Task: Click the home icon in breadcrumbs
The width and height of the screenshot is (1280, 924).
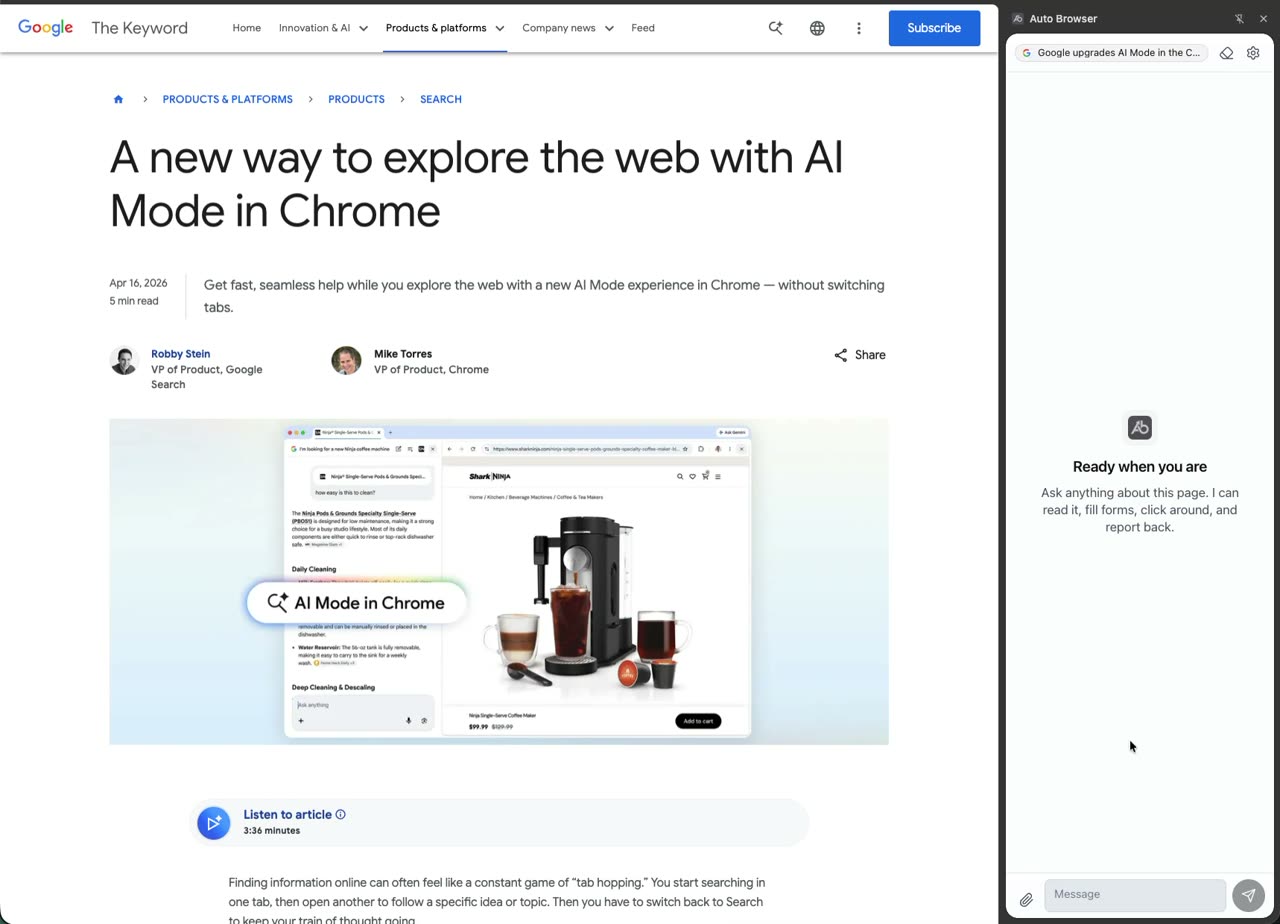Action: (x=118, y=99)
